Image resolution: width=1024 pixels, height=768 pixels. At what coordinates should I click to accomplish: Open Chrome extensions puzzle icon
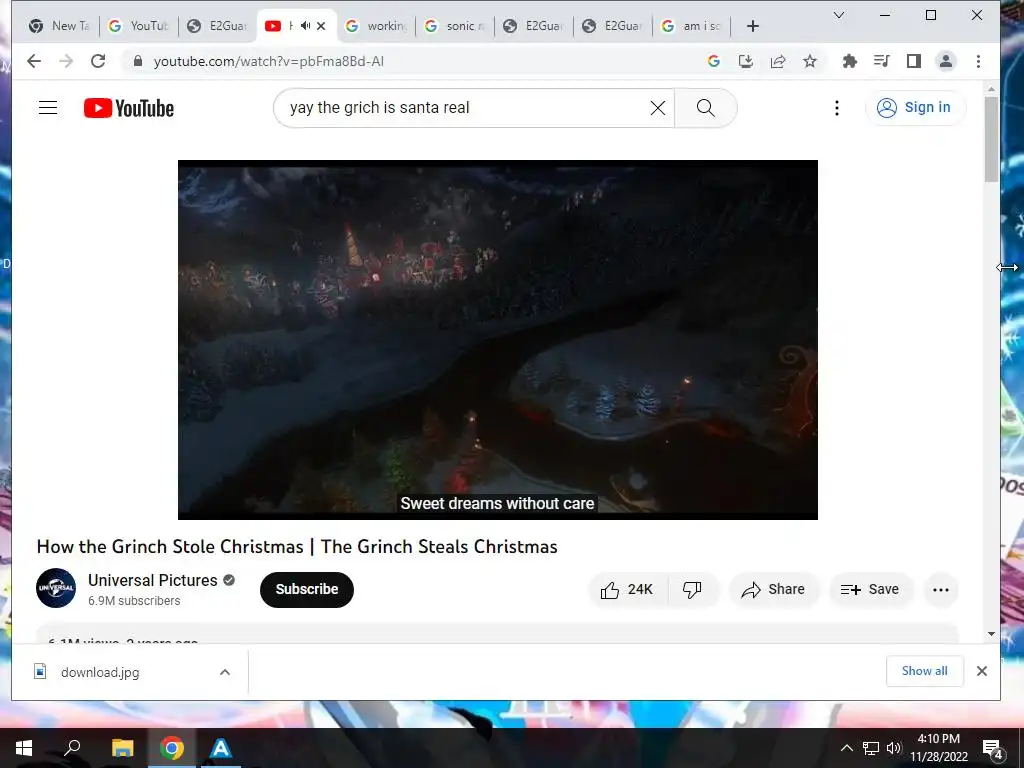850,61
